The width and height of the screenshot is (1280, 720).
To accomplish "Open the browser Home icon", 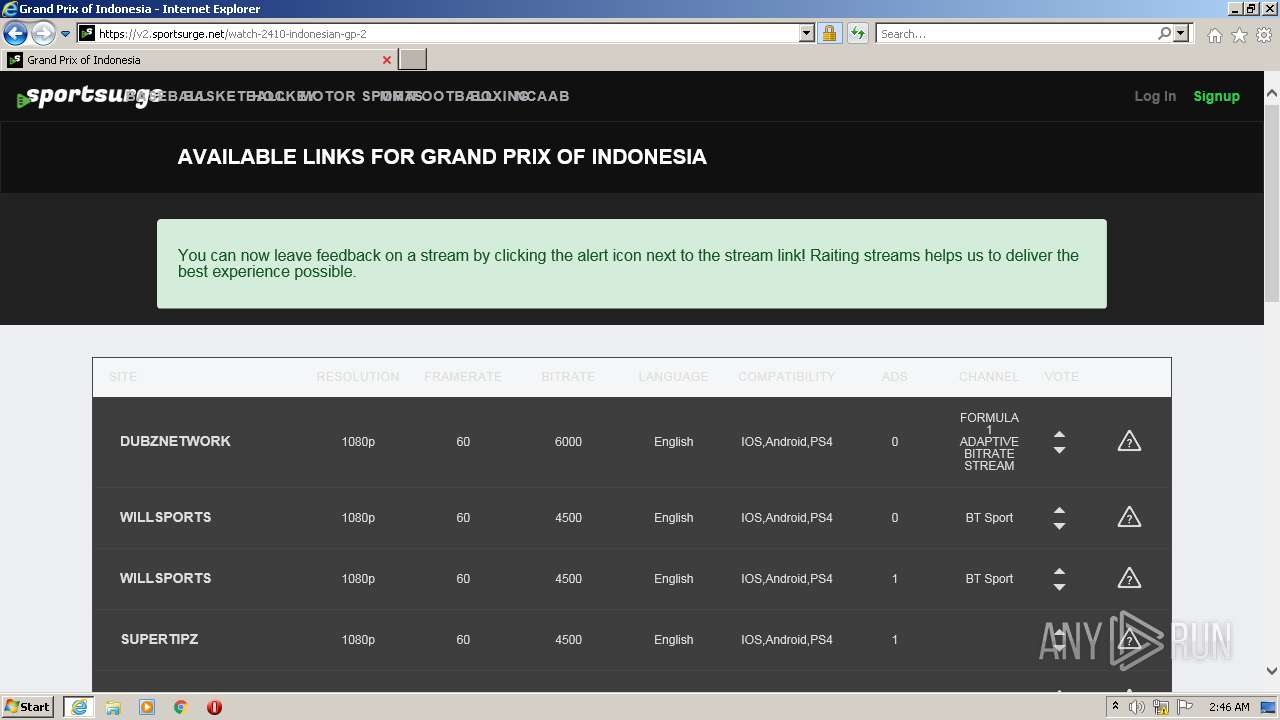I will tap(1214, 35).
